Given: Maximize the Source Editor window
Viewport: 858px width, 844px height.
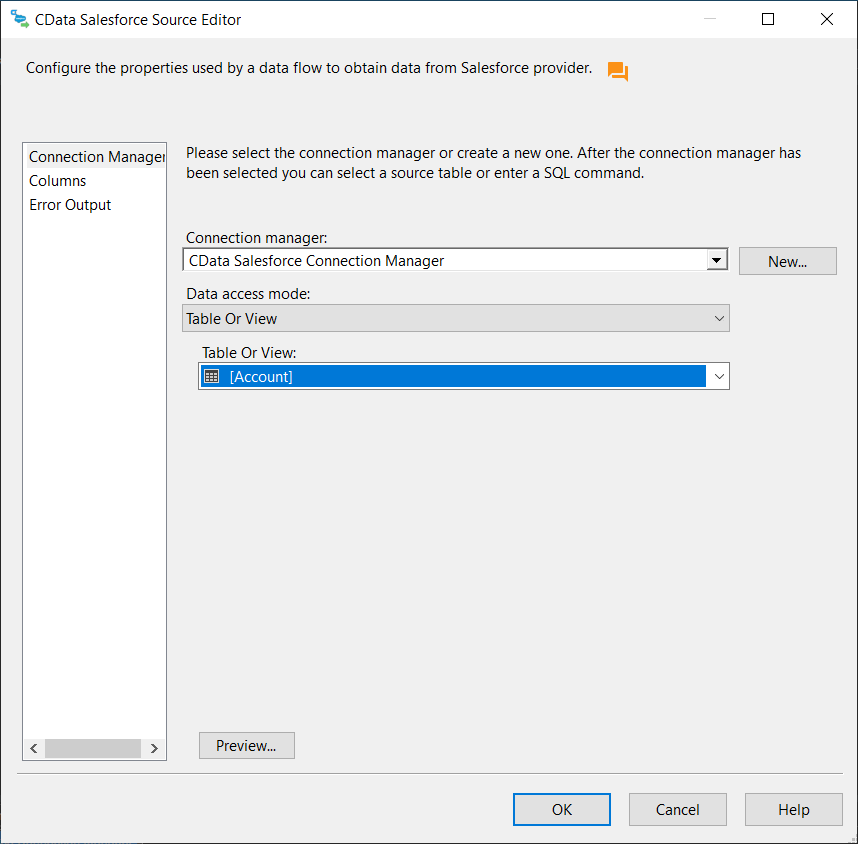Looking at the screenshot, I should click(x=768, y=19).
